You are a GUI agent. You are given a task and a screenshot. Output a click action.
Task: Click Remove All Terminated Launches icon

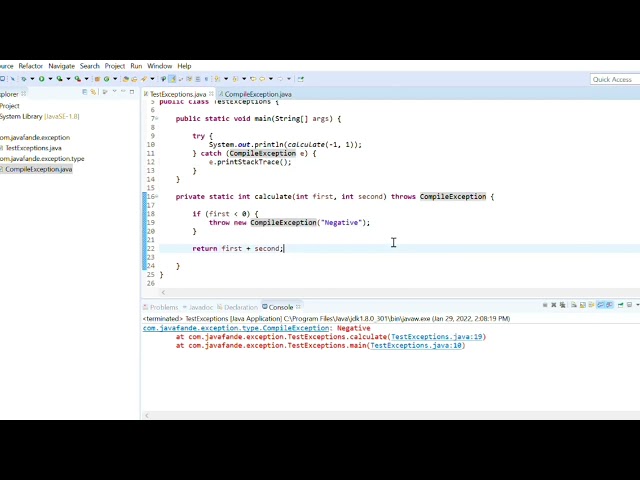coord(562,305)
